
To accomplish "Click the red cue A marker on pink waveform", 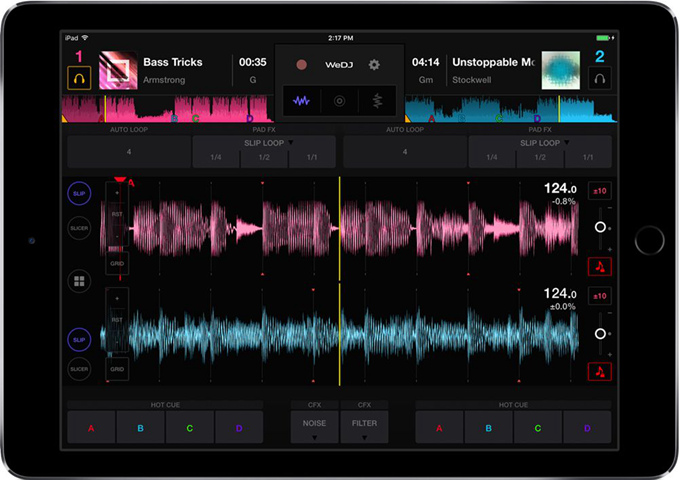I will point(131,183).
